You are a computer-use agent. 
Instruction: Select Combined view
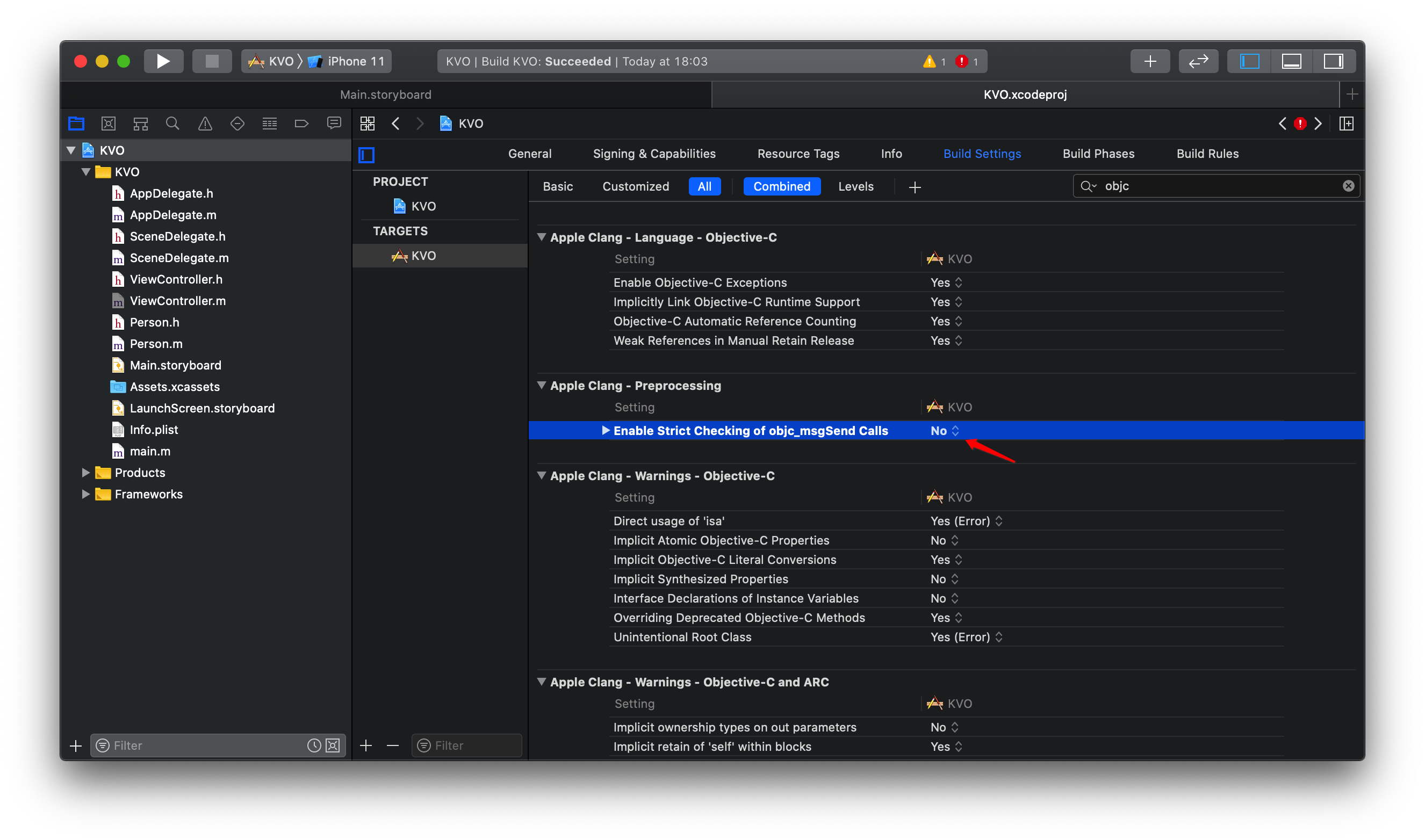click(781, 186)
